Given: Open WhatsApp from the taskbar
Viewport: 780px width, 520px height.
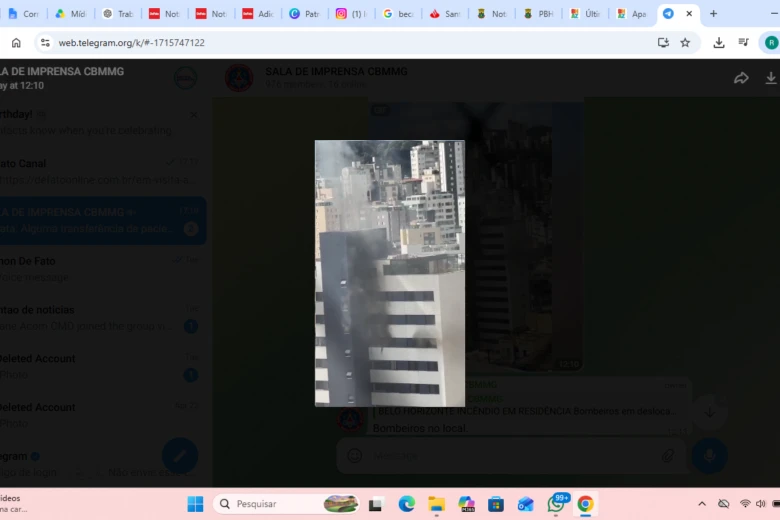Looking at the screenshot, I should click(x=557, y=504).
